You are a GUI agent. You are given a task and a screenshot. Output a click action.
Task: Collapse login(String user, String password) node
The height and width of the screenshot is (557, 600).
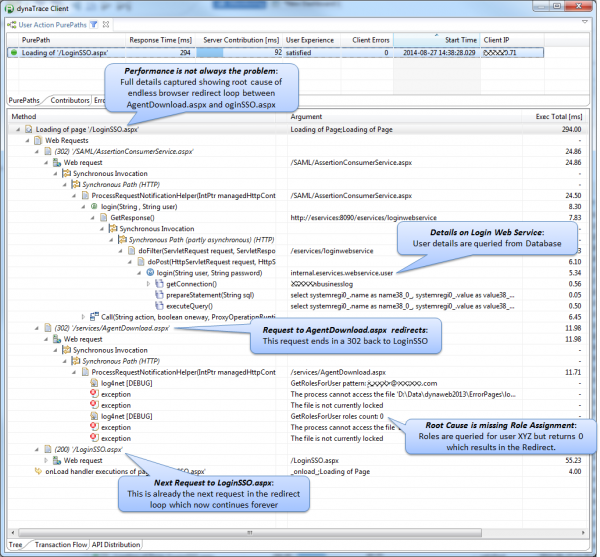coord(139,273)
